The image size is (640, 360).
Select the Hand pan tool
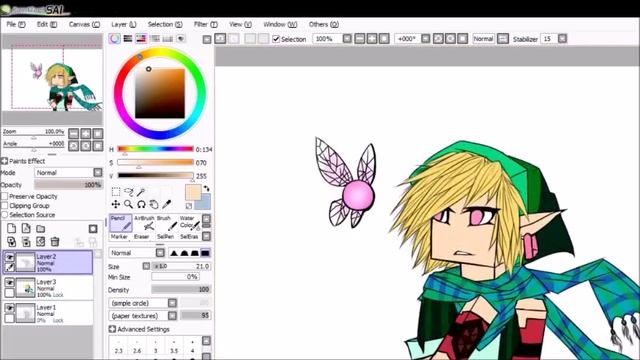click(x=154, y=204)
